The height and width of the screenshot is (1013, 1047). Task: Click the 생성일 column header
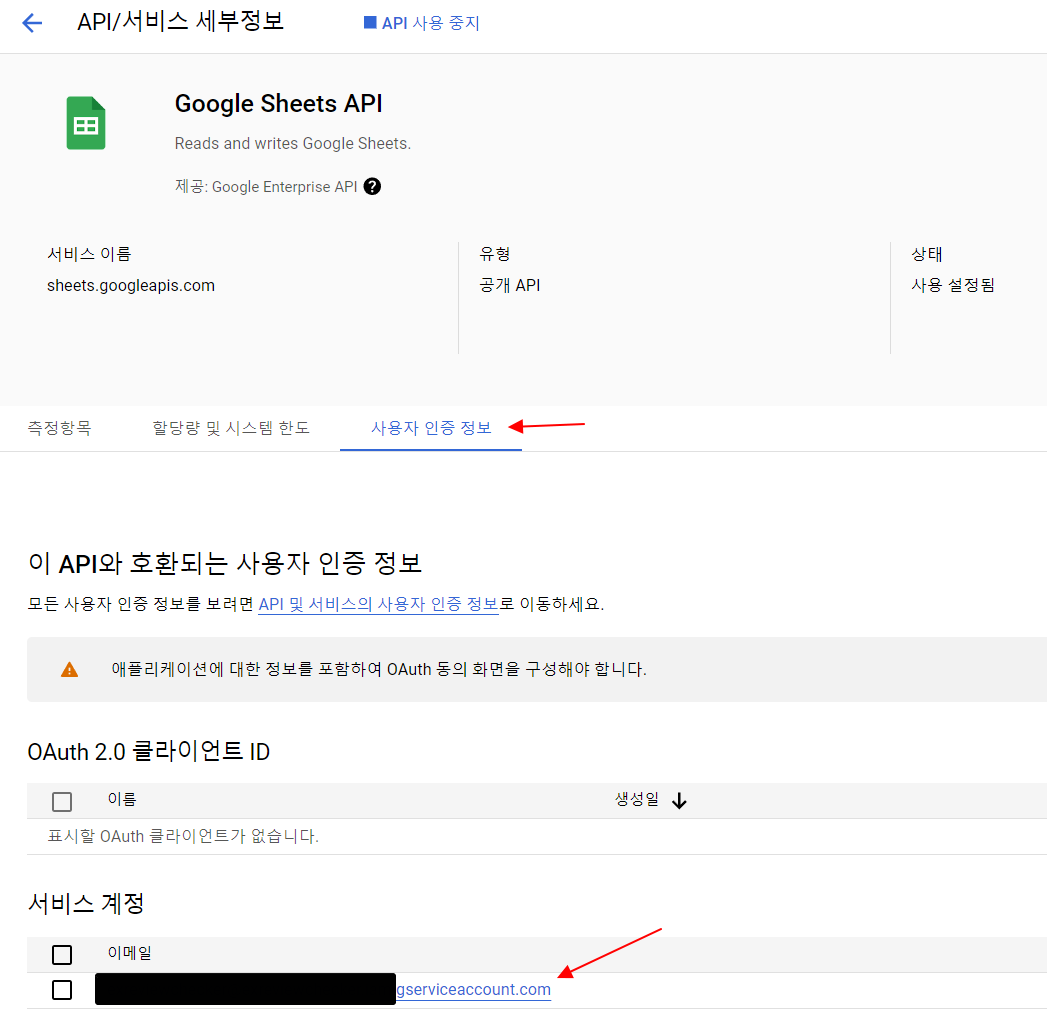(637, 799)
